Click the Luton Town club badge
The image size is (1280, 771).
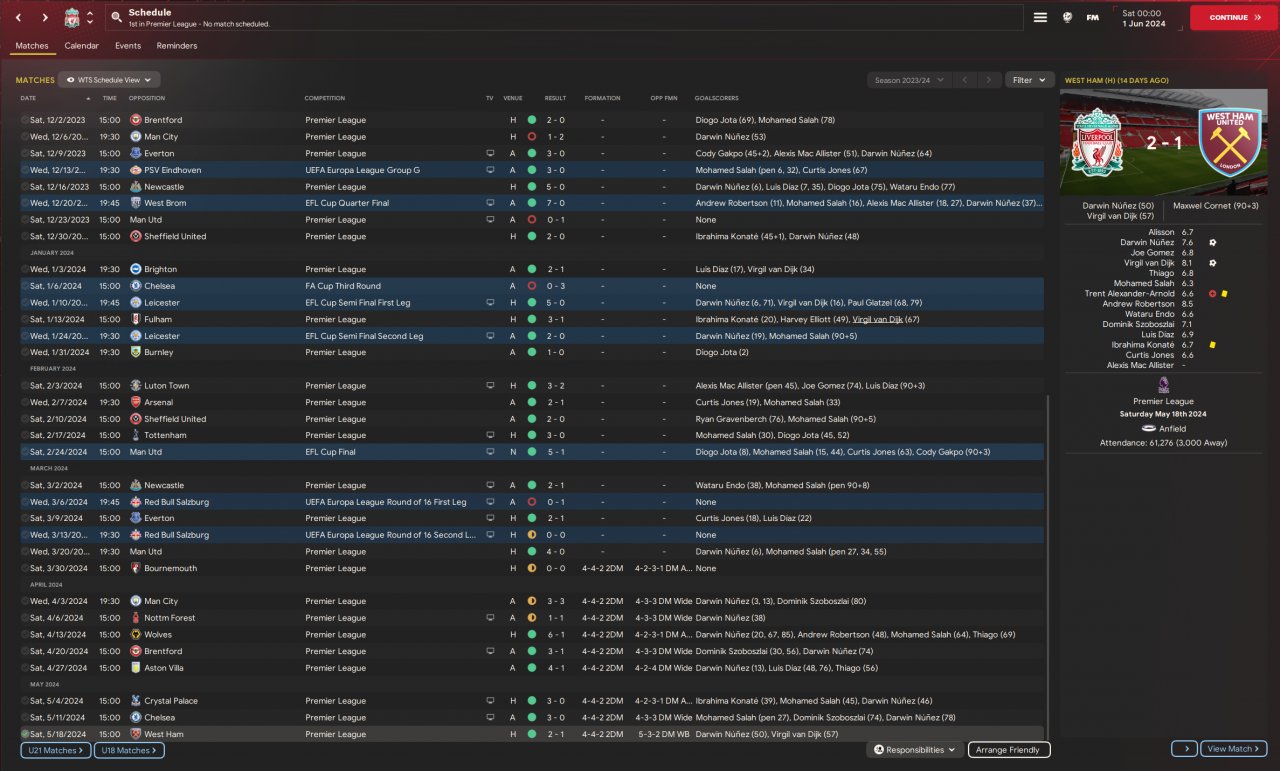pos(135,385)
